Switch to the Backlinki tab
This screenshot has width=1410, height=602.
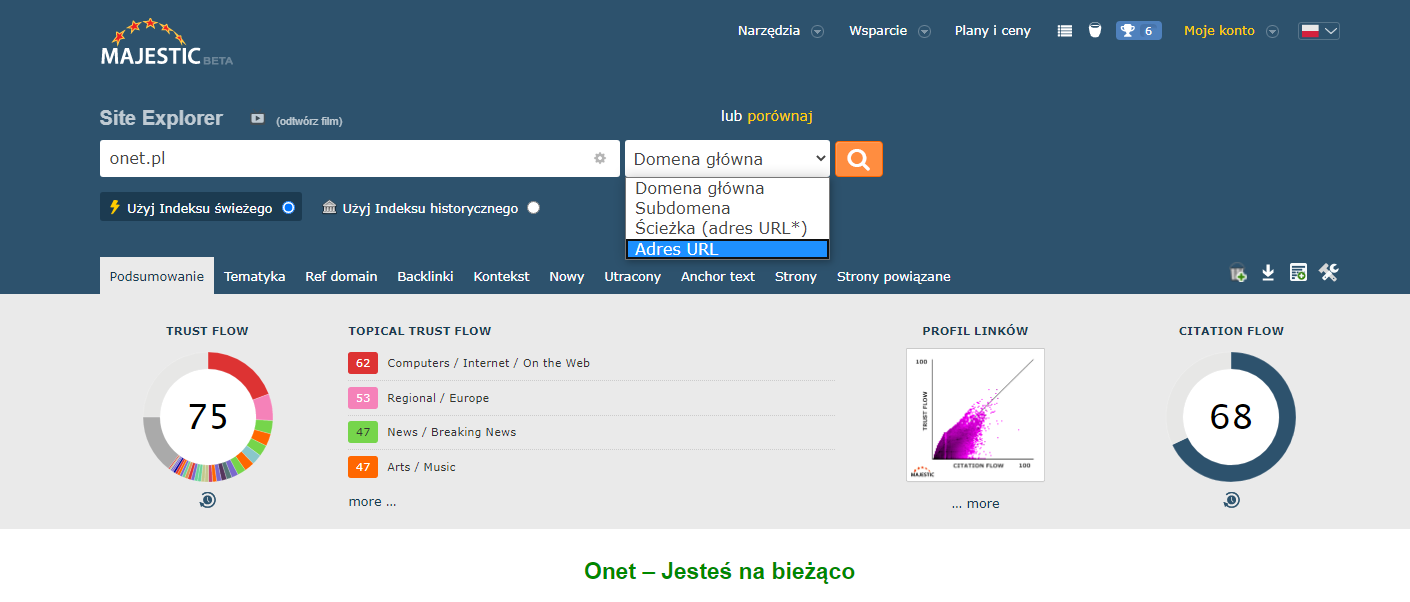coord(425,276)
